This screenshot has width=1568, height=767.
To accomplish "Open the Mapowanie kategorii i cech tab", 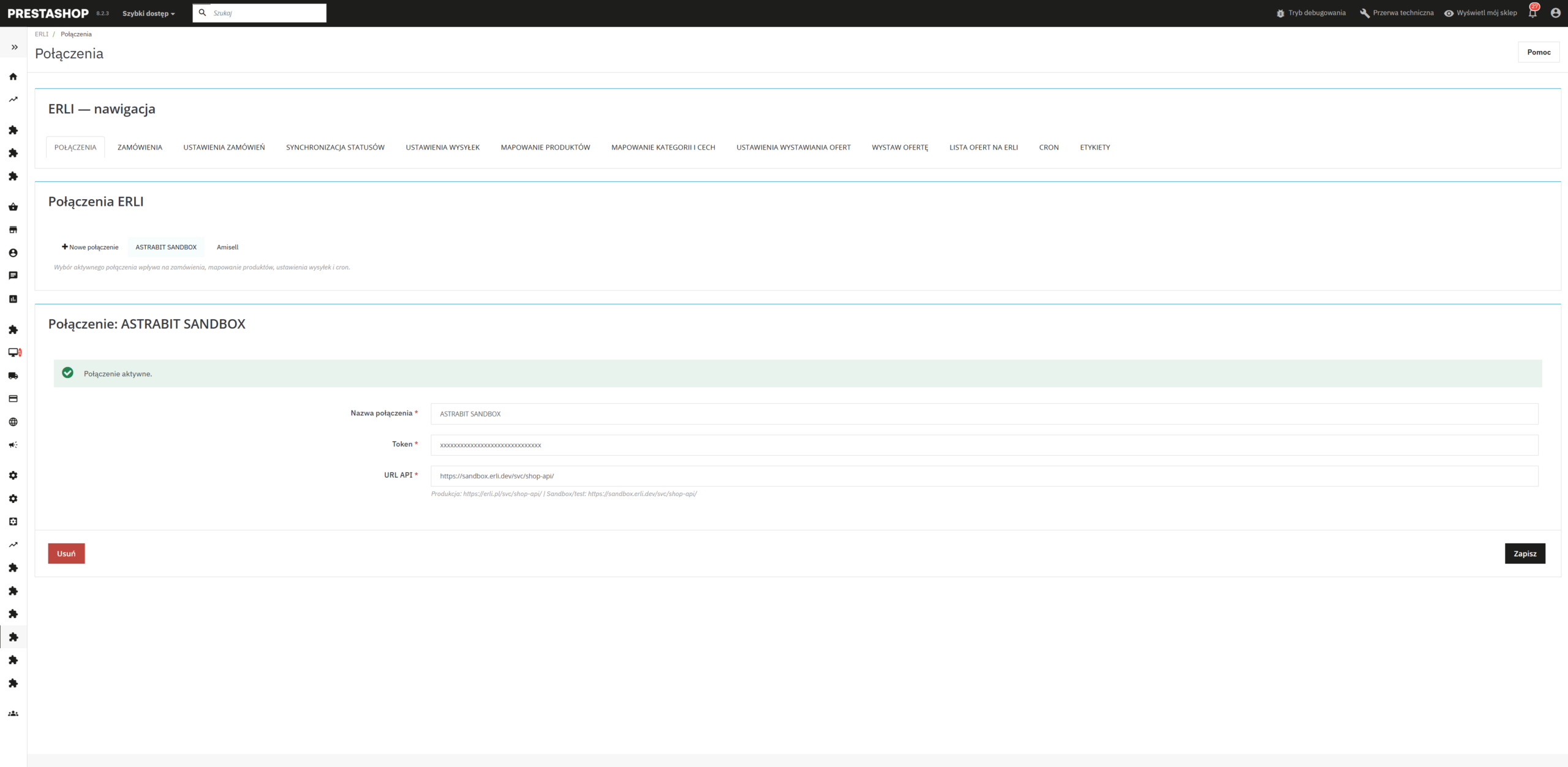I will point(663,147).
